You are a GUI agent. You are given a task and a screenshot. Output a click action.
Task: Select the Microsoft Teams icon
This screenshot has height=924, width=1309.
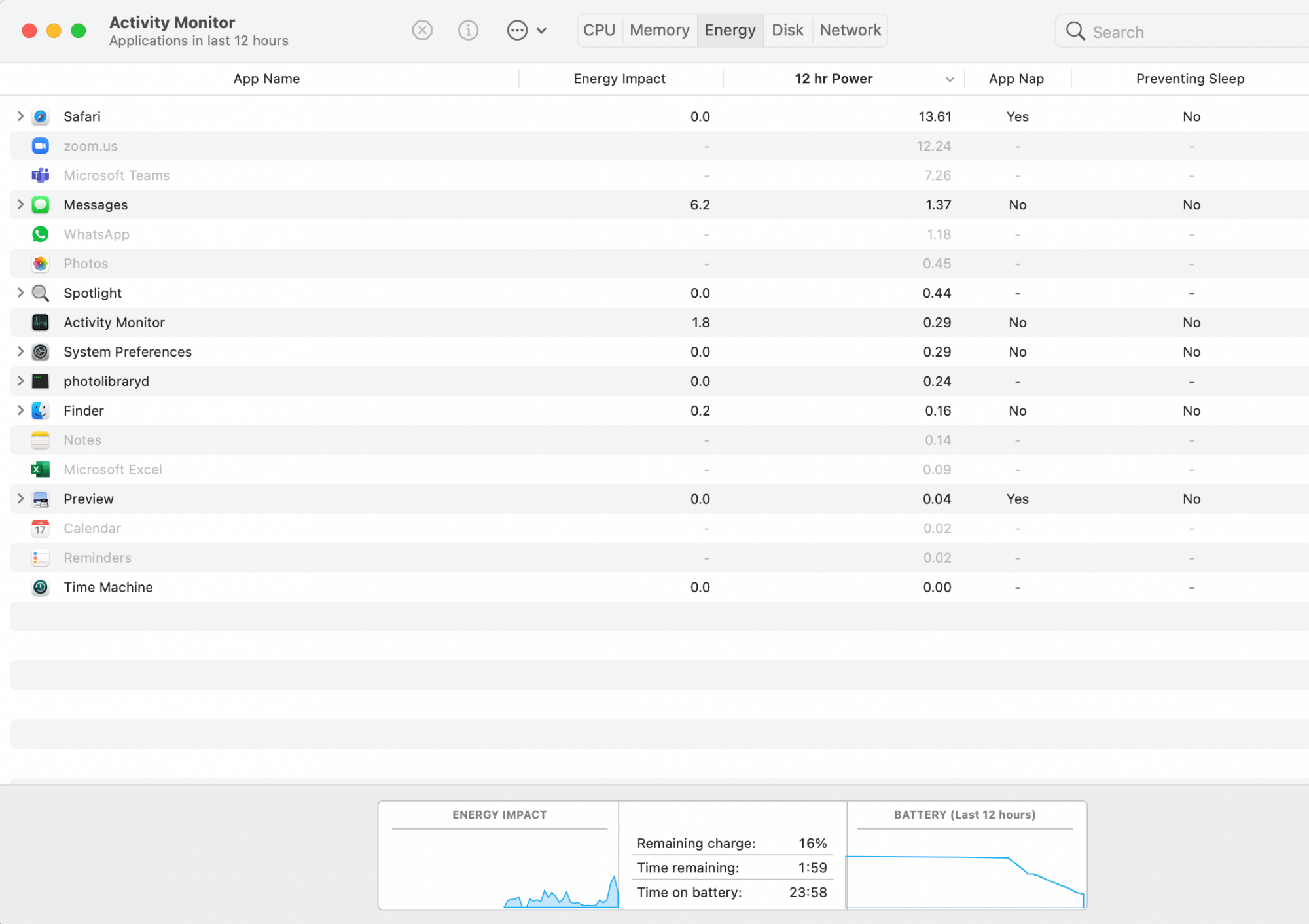coord(41,175)
